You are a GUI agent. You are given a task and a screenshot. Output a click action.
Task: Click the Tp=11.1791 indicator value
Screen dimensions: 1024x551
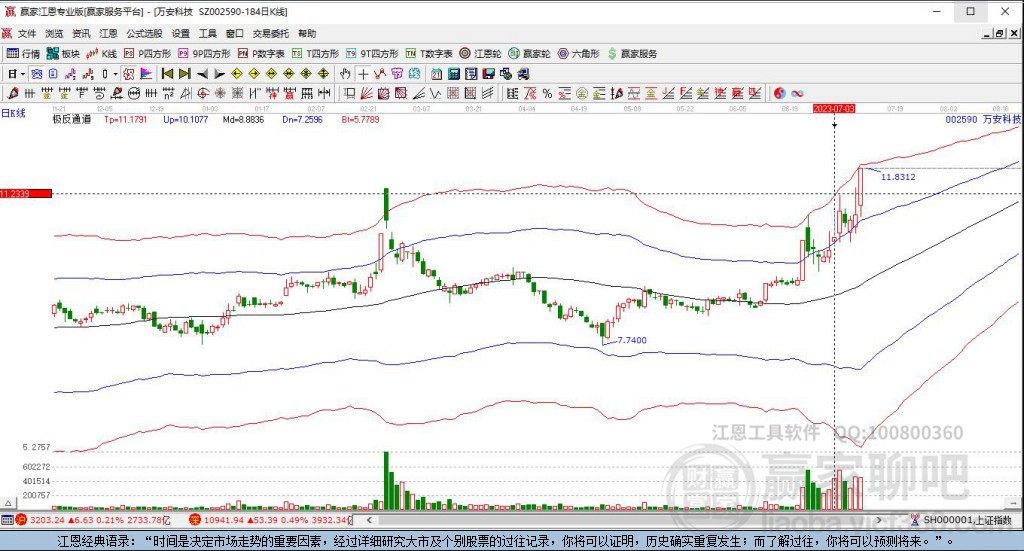[x=125, y=119]
